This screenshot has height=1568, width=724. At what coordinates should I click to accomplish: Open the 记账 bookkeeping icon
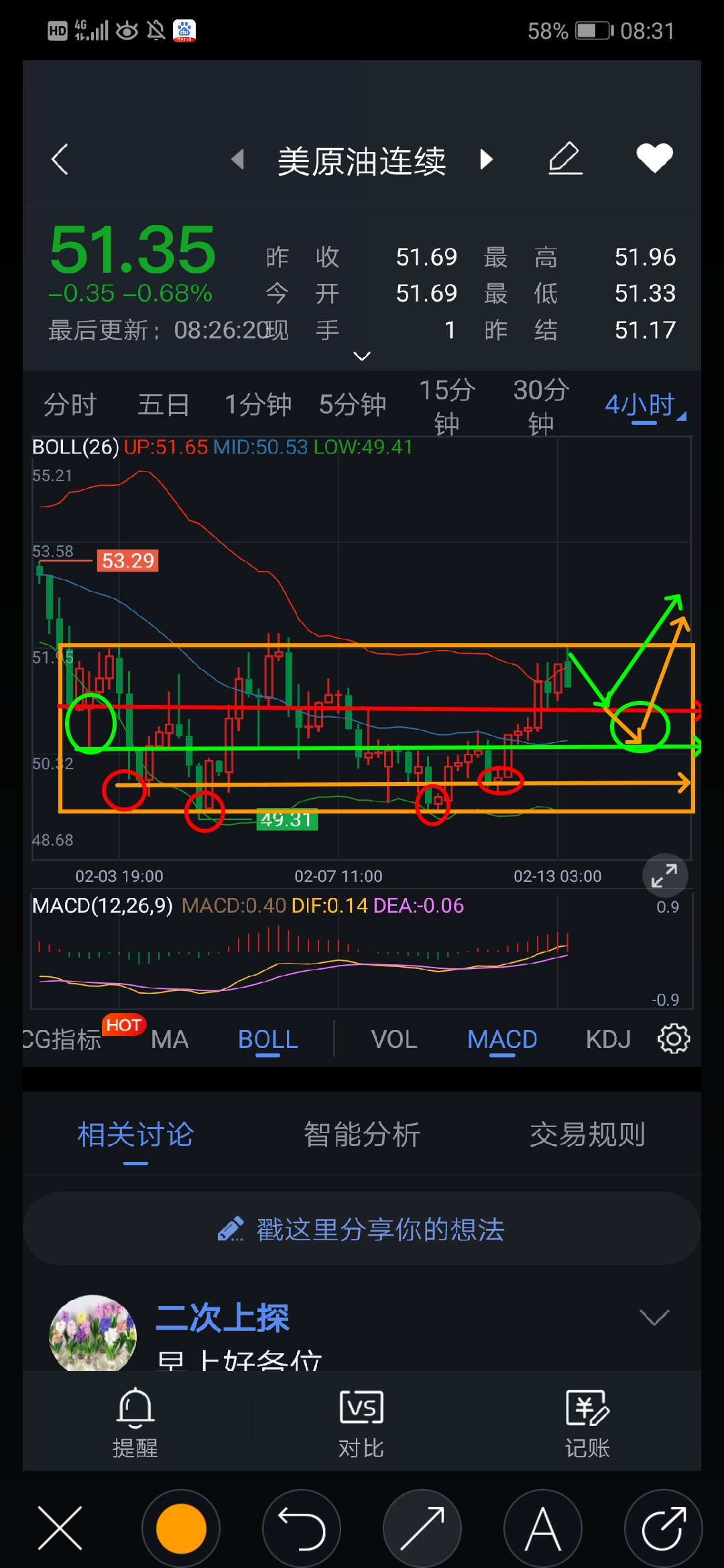click(x=587, y=1422)
